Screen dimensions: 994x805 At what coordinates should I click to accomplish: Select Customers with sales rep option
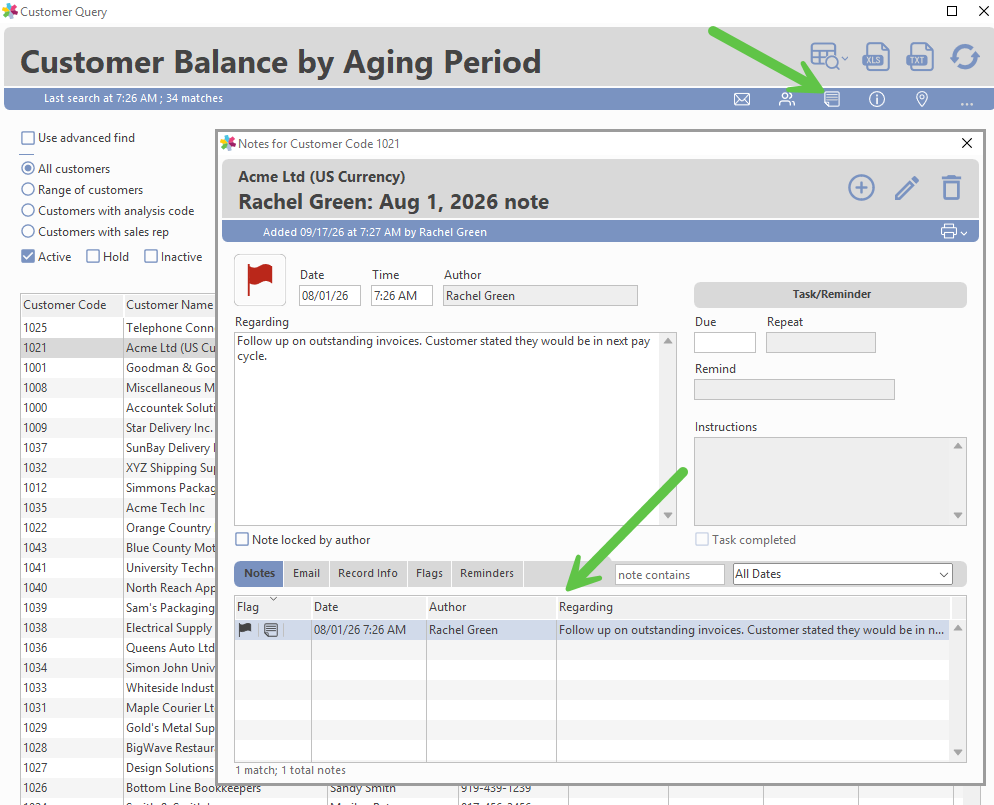click(28, 231)
